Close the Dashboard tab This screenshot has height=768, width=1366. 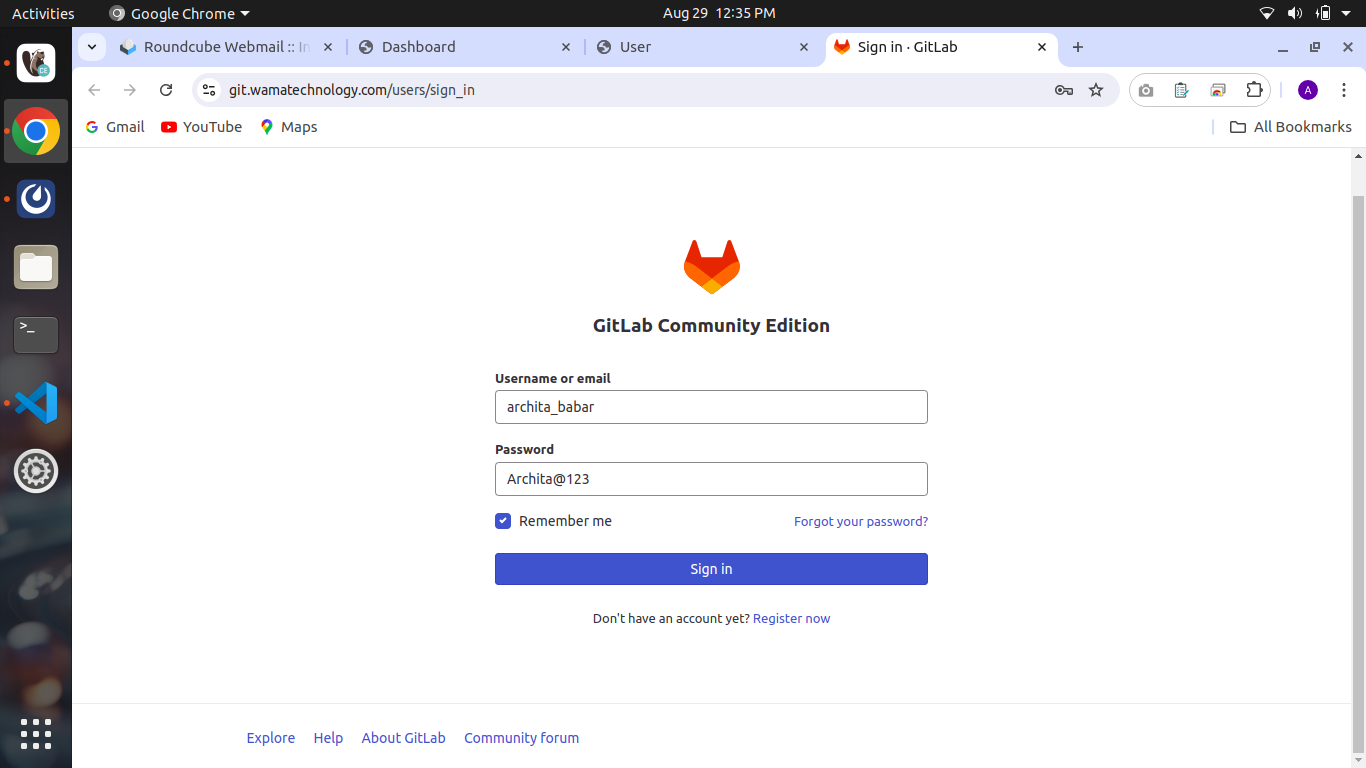tap(566, 47)
